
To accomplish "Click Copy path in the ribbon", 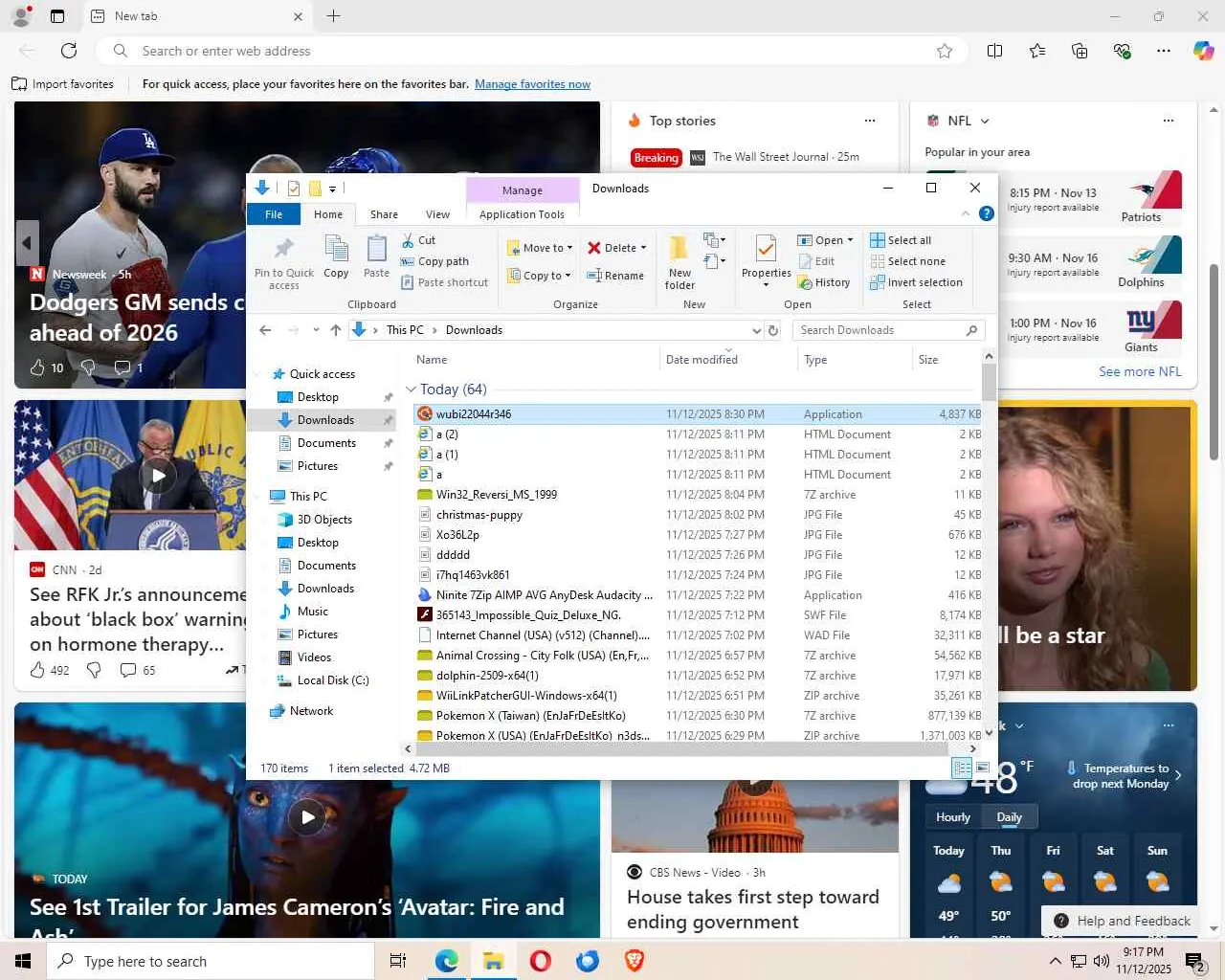I will tap(434, 261).
